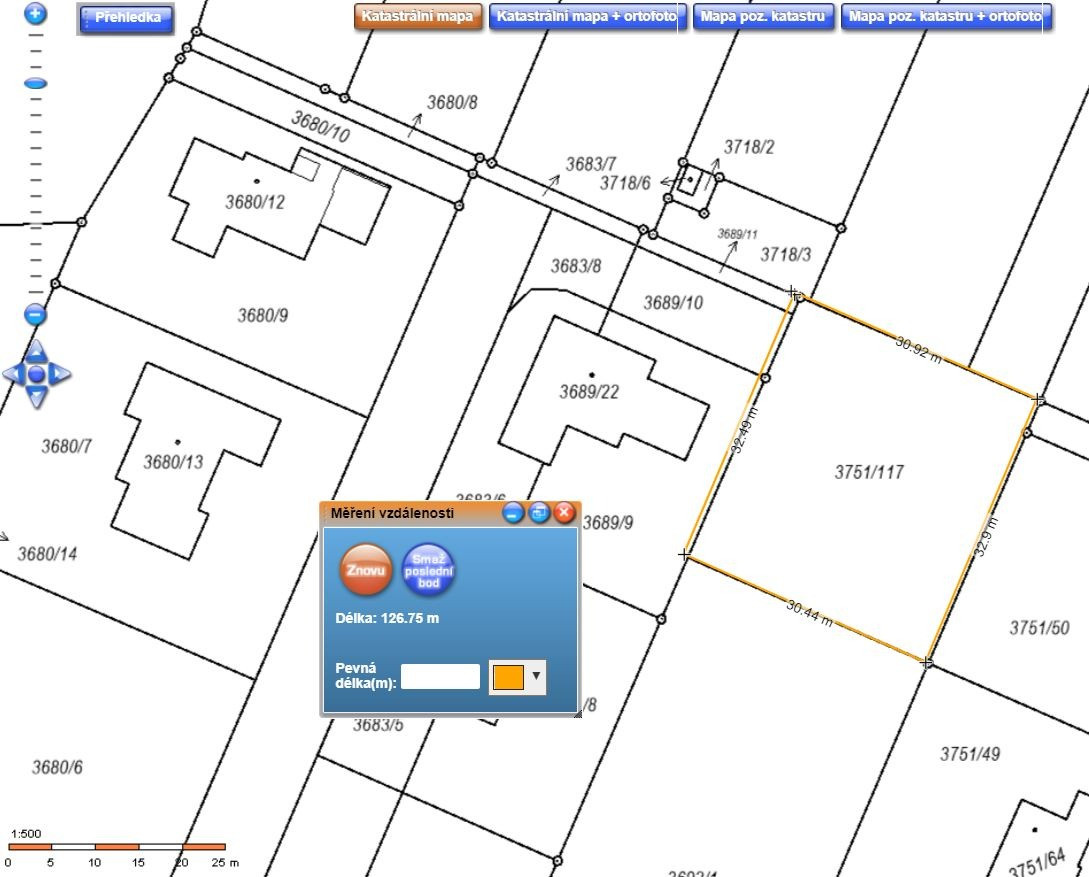Click Smaž poslední bod button

(x=429, y=570)
